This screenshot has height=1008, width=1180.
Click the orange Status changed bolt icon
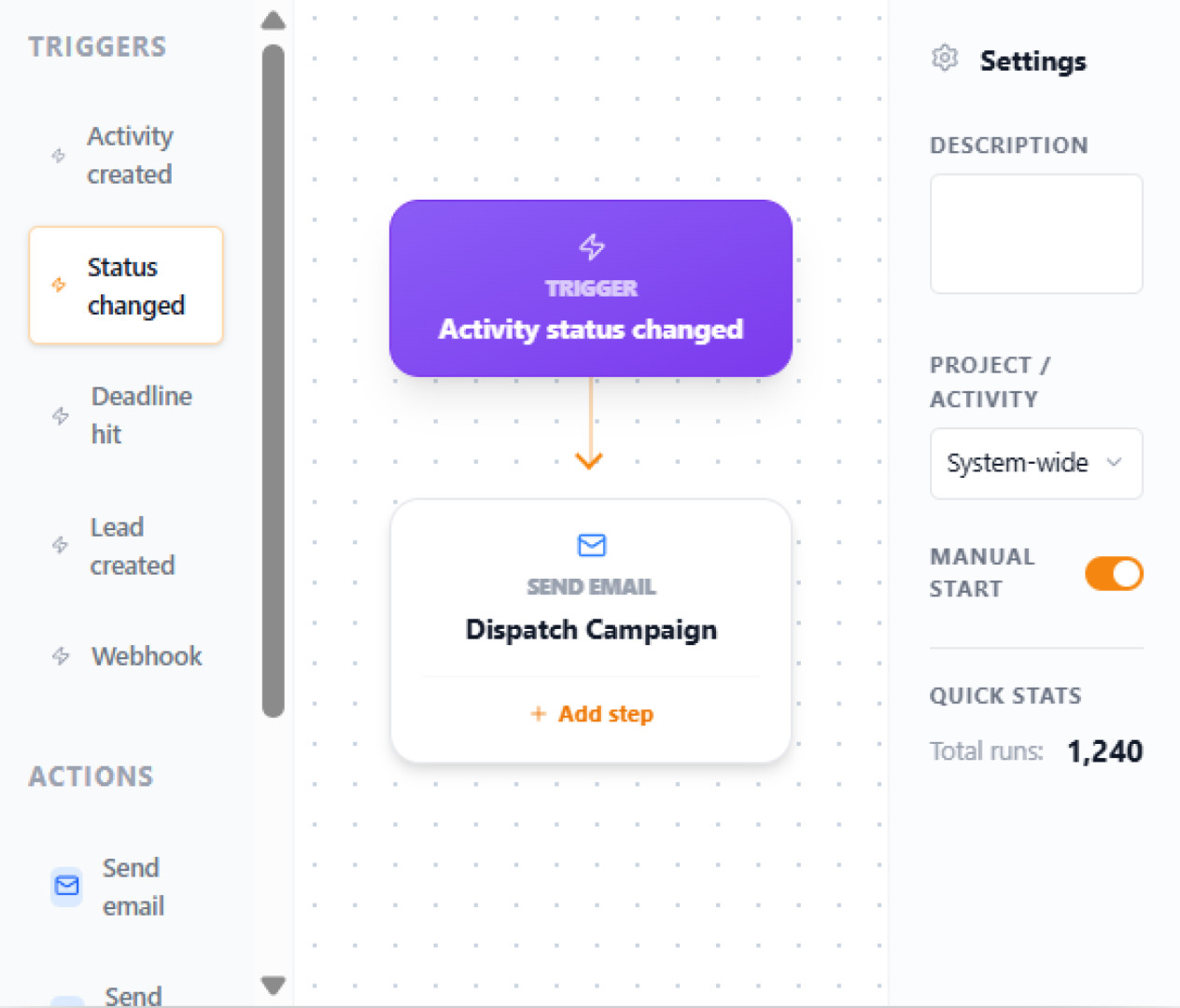click(59, 285)
